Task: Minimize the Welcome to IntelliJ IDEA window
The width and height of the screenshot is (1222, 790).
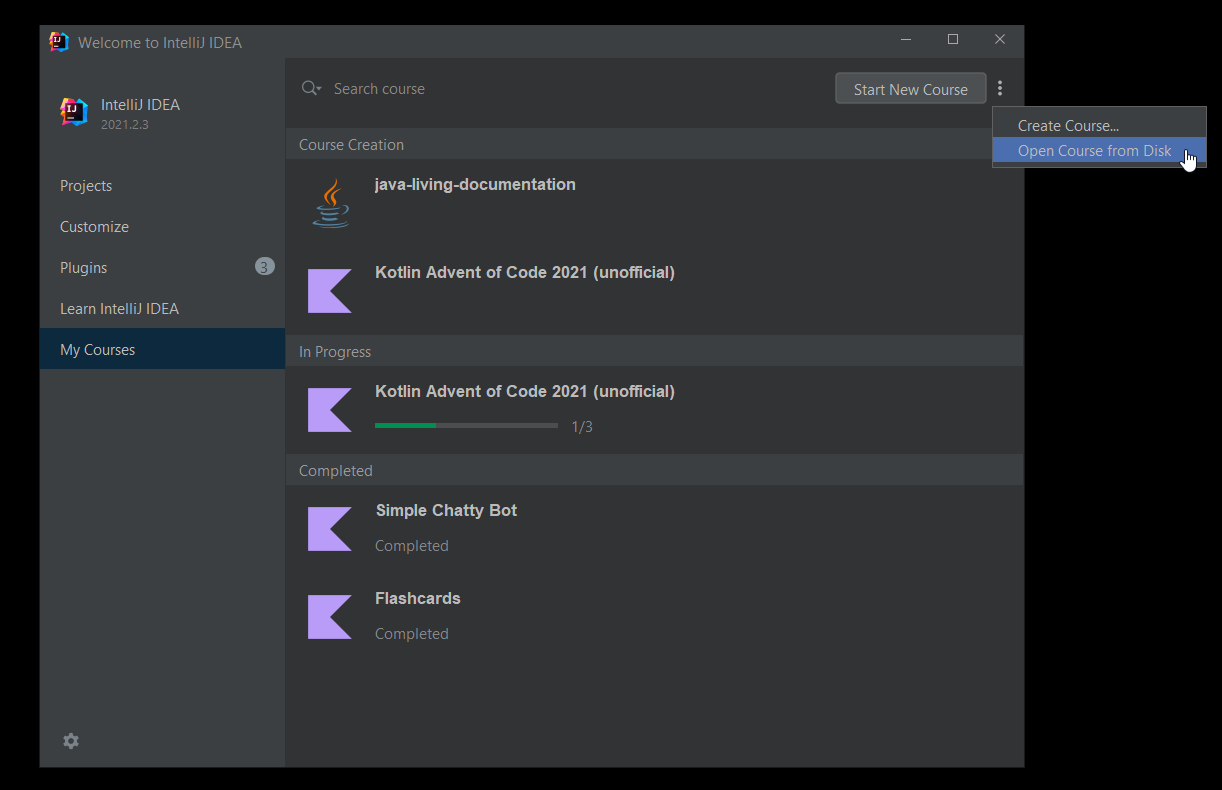Action: click(x=906, y=40)
